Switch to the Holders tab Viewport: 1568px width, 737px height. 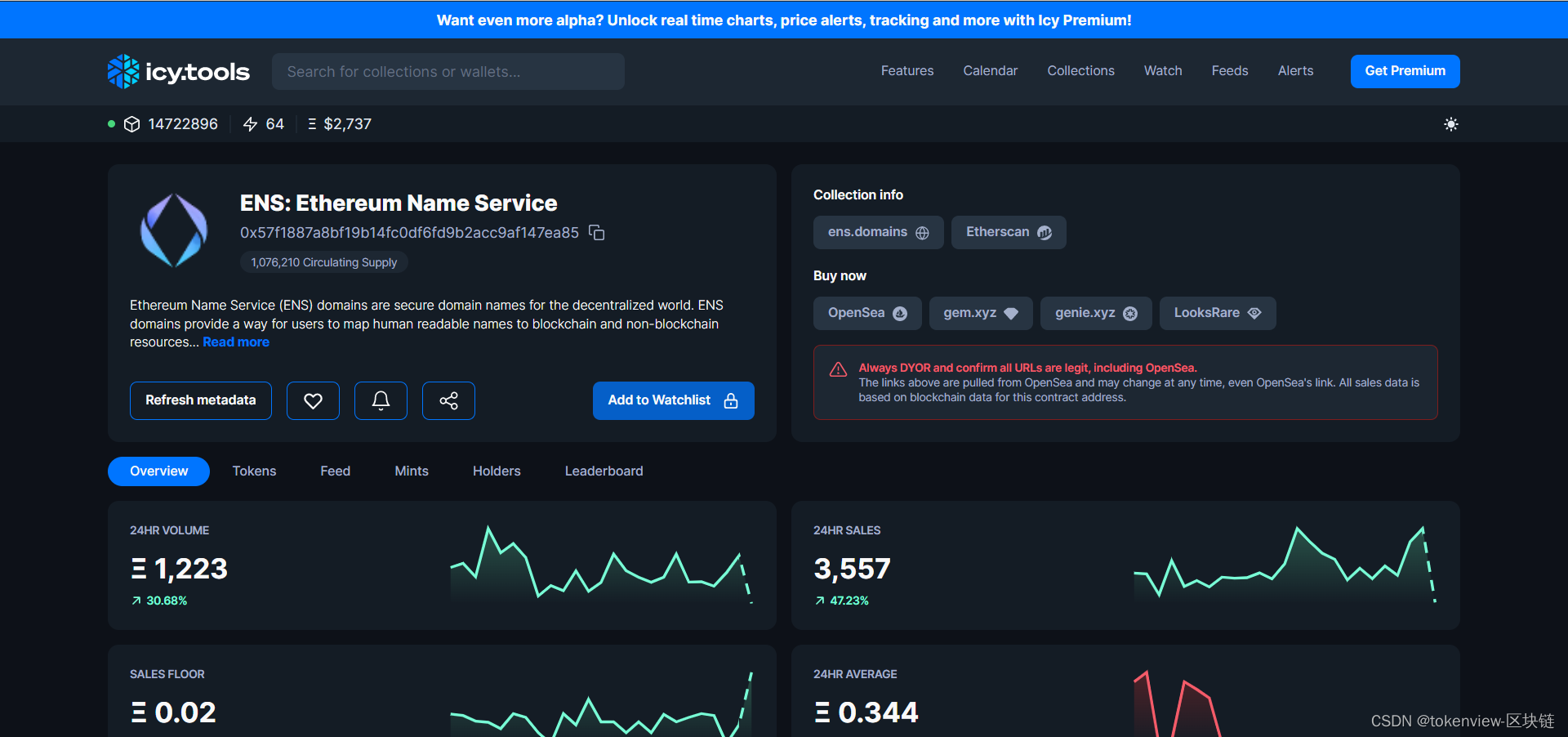tap(497, 471)
